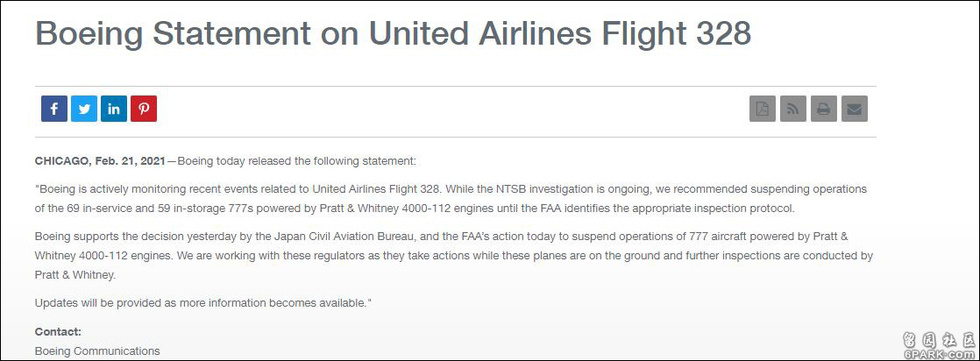Share on LinkedIn using the blue icon
Viewport: 980px width, 361px height.
pyautogui.click(x=114, y=109)
